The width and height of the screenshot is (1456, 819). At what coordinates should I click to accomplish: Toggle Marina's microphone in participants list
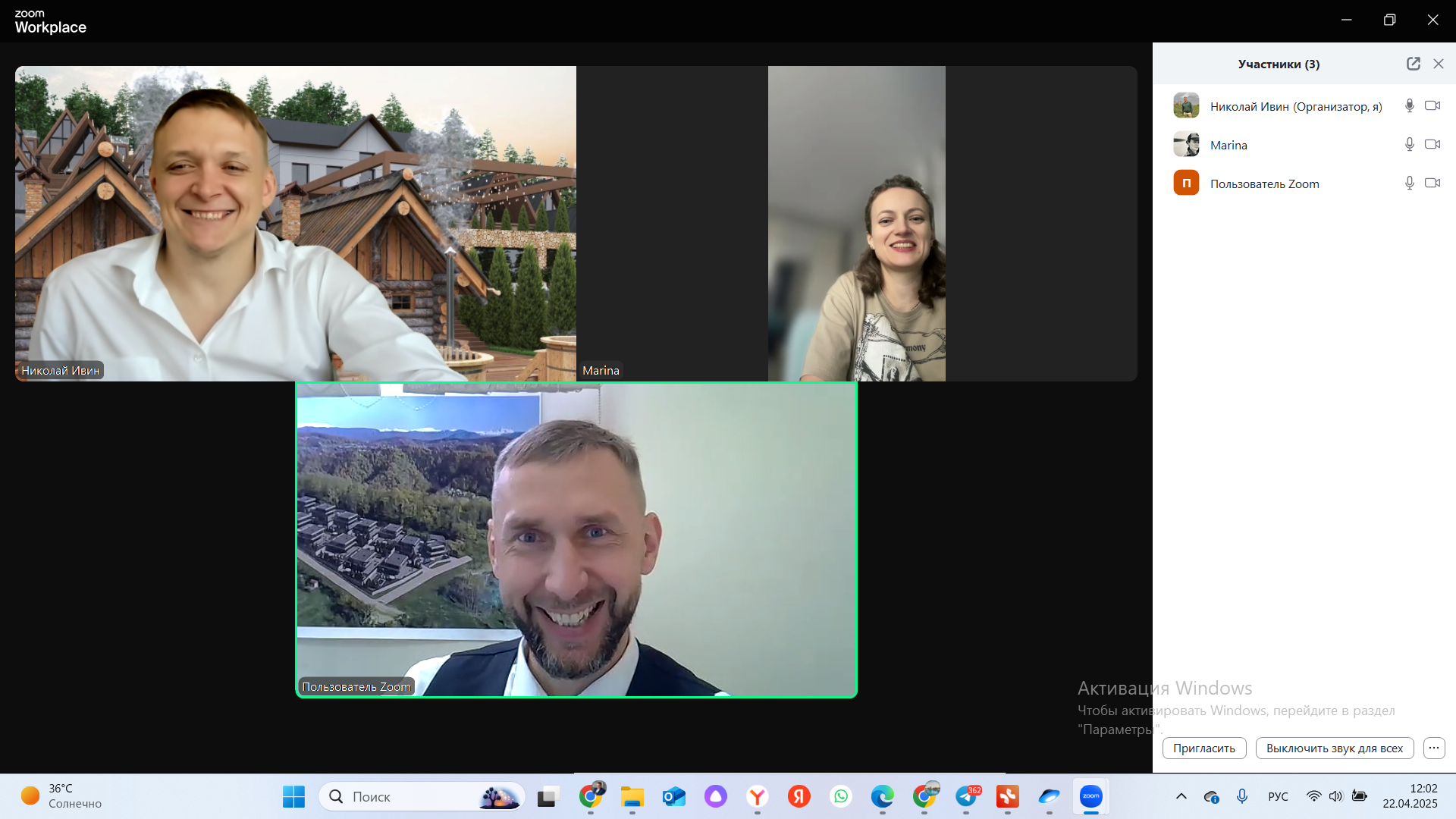click(1409, 144)
